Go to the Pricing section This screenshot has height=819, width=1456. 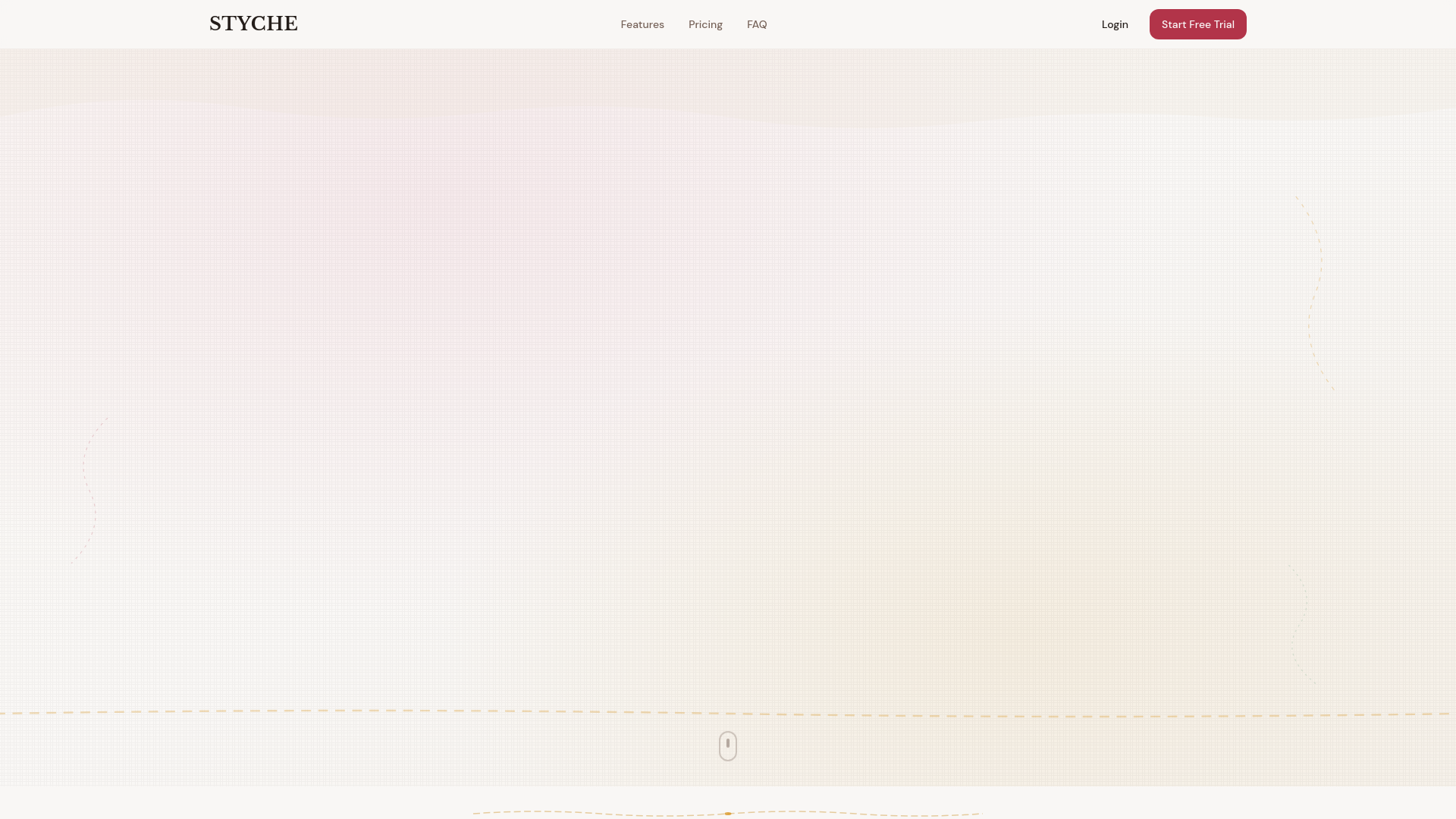705,24
